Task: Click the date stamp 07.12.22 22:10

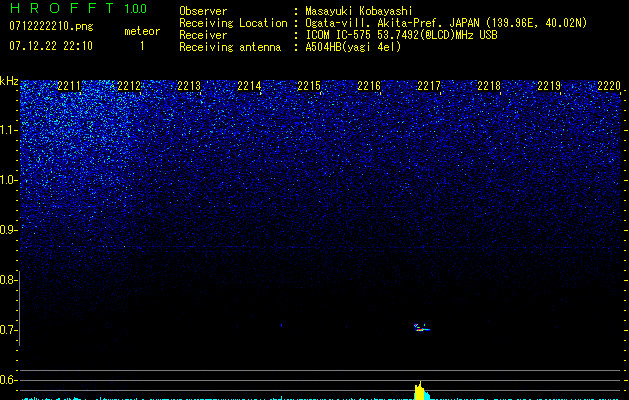Action: coord(51,46)
